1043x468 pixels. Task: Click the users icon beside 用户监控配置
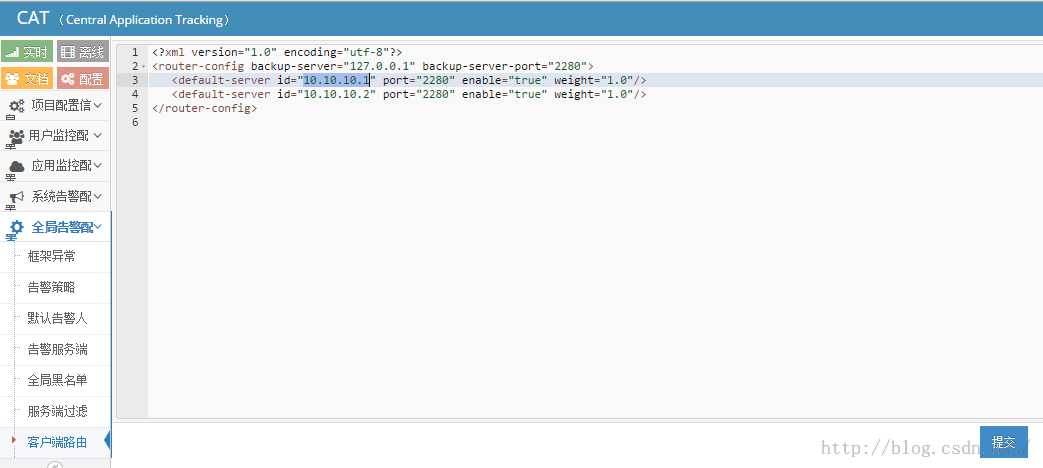(x=16, y=136)
